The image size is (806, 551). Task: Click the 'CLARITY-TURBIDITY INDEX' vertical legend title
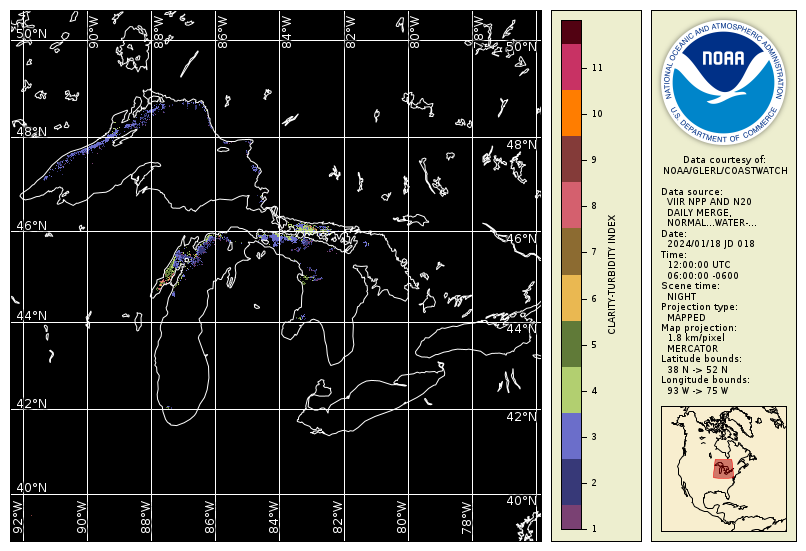[612, 274]
